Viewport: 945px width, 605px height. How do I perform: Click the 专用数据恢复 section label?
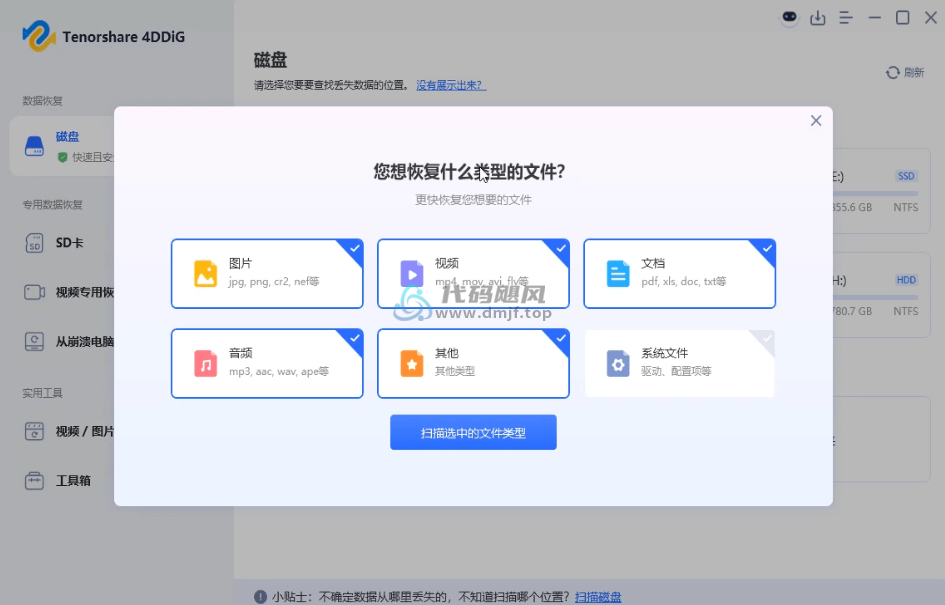(x=52, y=205)
